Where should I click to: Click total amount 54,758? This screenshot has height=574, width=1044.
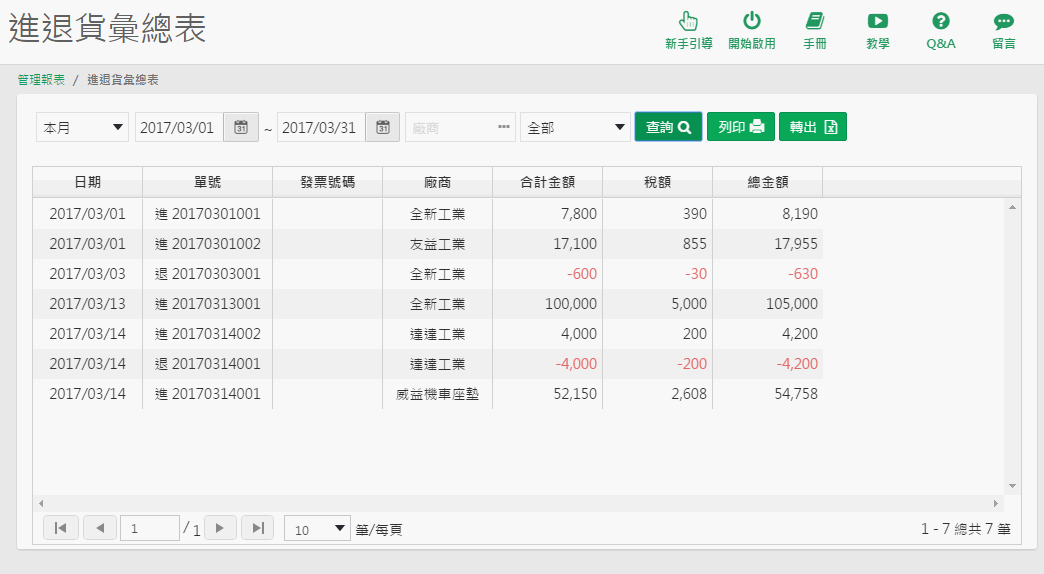796,394
